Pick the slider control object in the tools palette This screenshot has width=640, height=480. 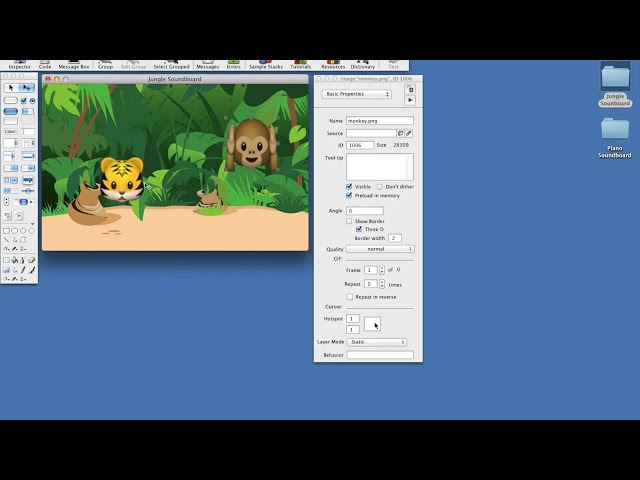28,191
